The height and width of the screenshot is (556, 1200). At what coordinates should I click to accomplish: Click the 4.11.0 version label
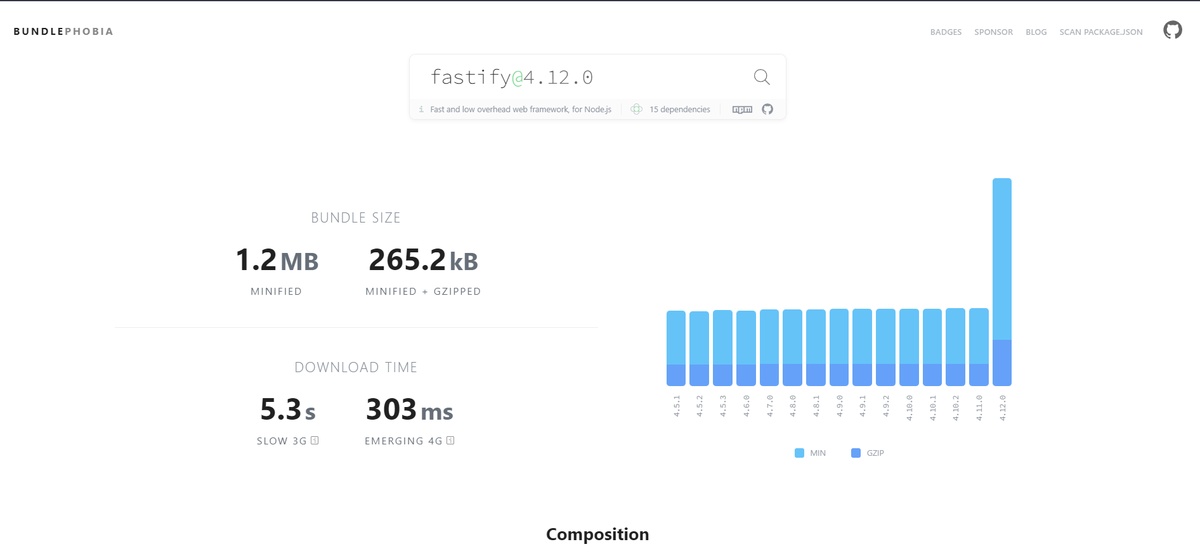tap(979, 408)
